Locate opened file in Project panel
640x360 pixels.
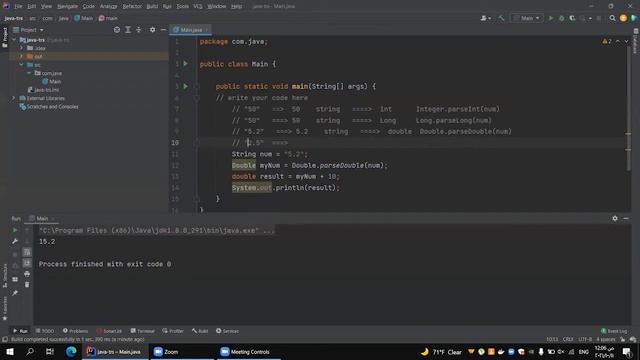click(117, 30)
